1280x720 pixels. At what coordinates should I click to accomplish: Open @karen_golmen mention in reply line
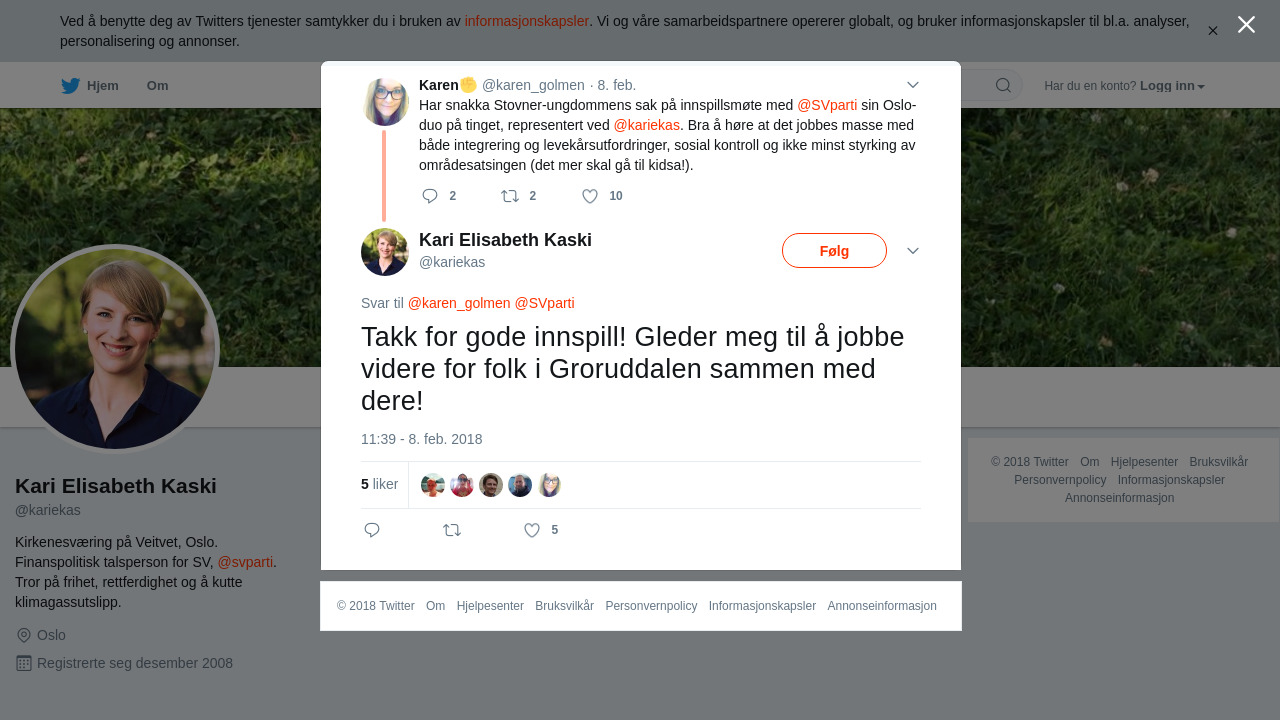459,303
